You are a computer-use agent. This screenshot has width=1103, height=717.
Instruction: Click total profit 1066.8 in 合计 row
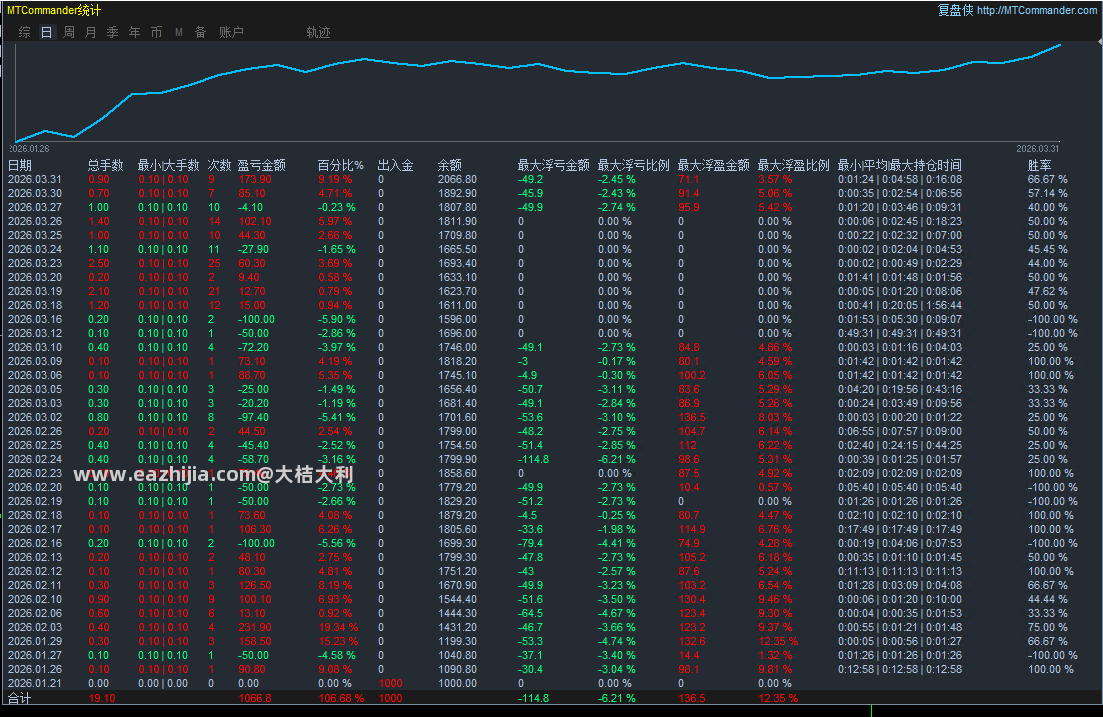(255, 699)
